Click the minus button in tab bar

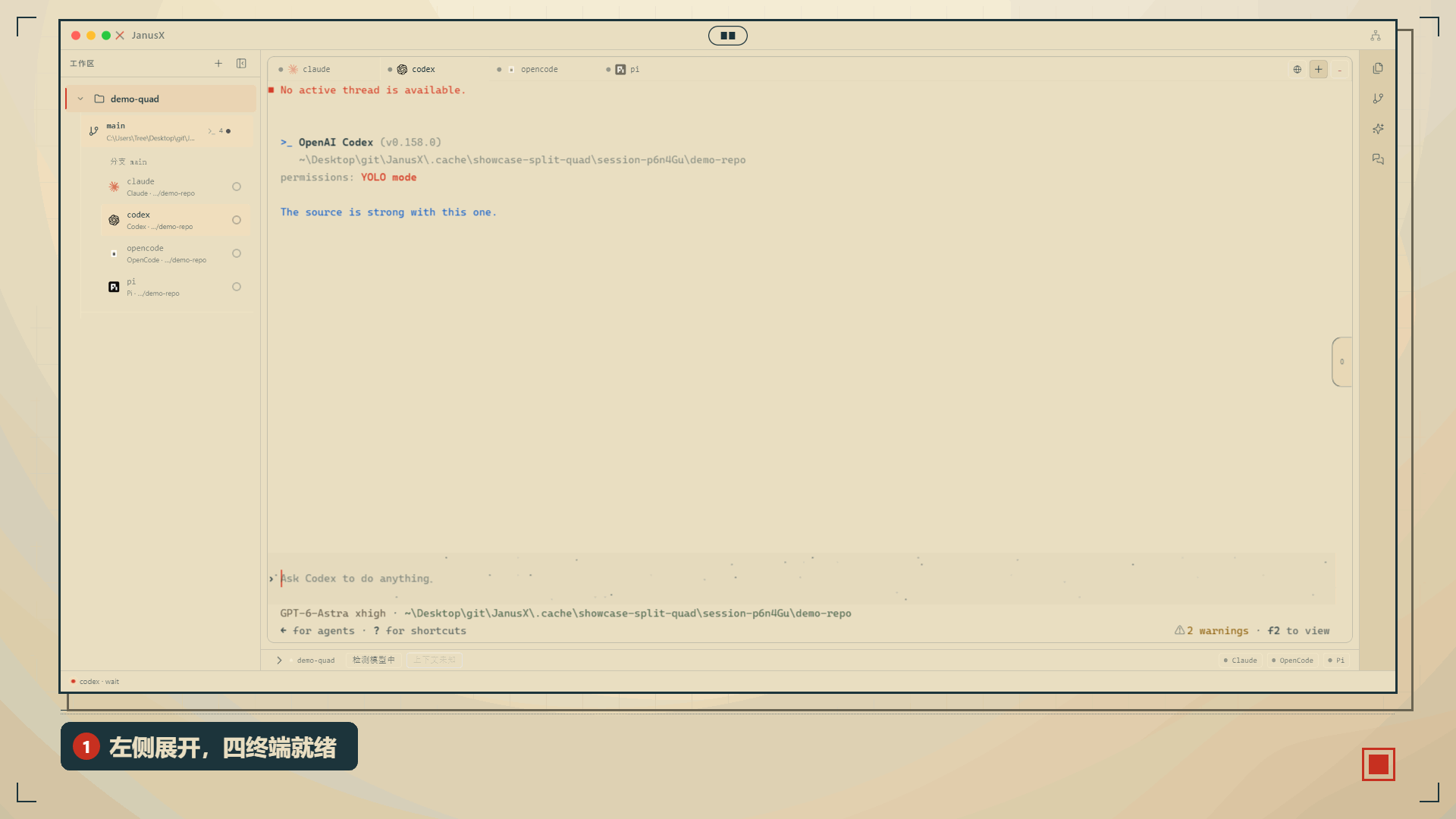(1340, 70)
